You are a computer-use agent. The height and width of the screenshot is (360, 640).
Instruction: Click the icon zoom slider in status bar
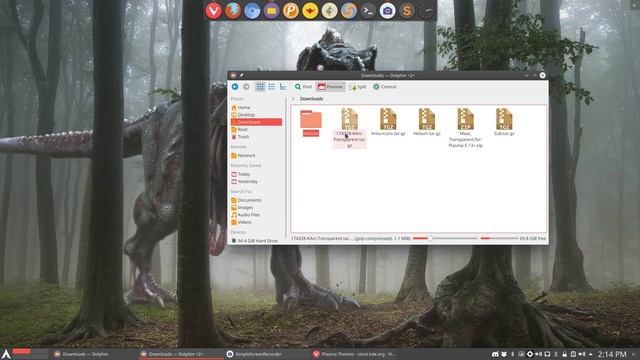click(445, 238)
